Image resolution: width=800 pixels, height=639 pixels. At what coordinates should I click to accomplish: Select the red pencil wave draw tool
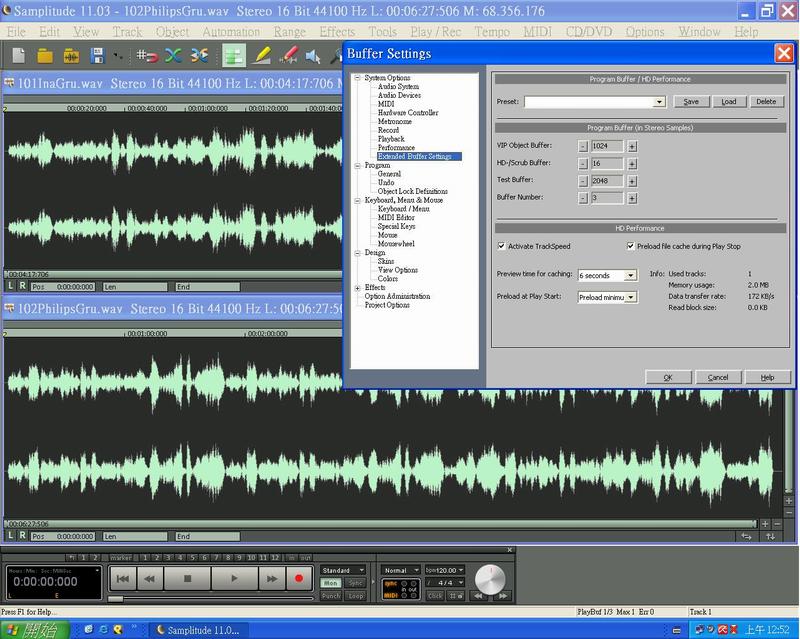288,55
